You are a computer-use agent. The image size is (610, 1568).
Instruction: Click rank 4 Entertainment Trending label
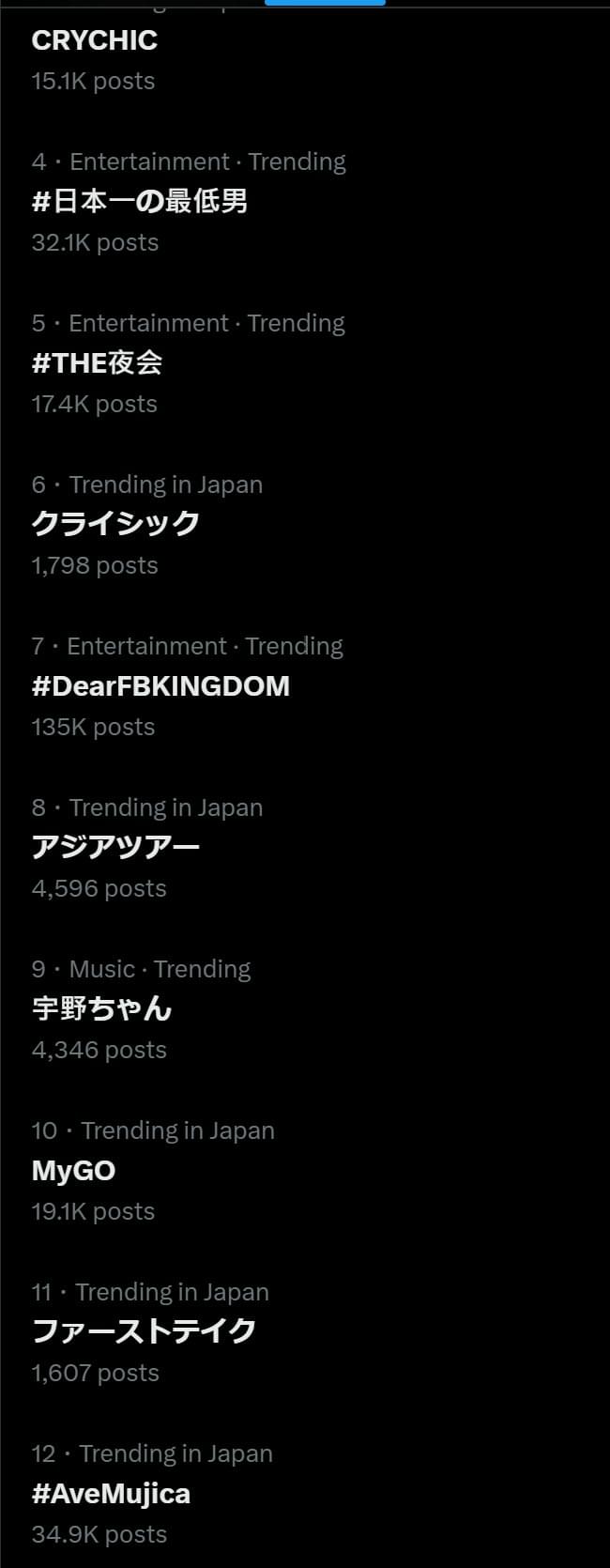189,161
